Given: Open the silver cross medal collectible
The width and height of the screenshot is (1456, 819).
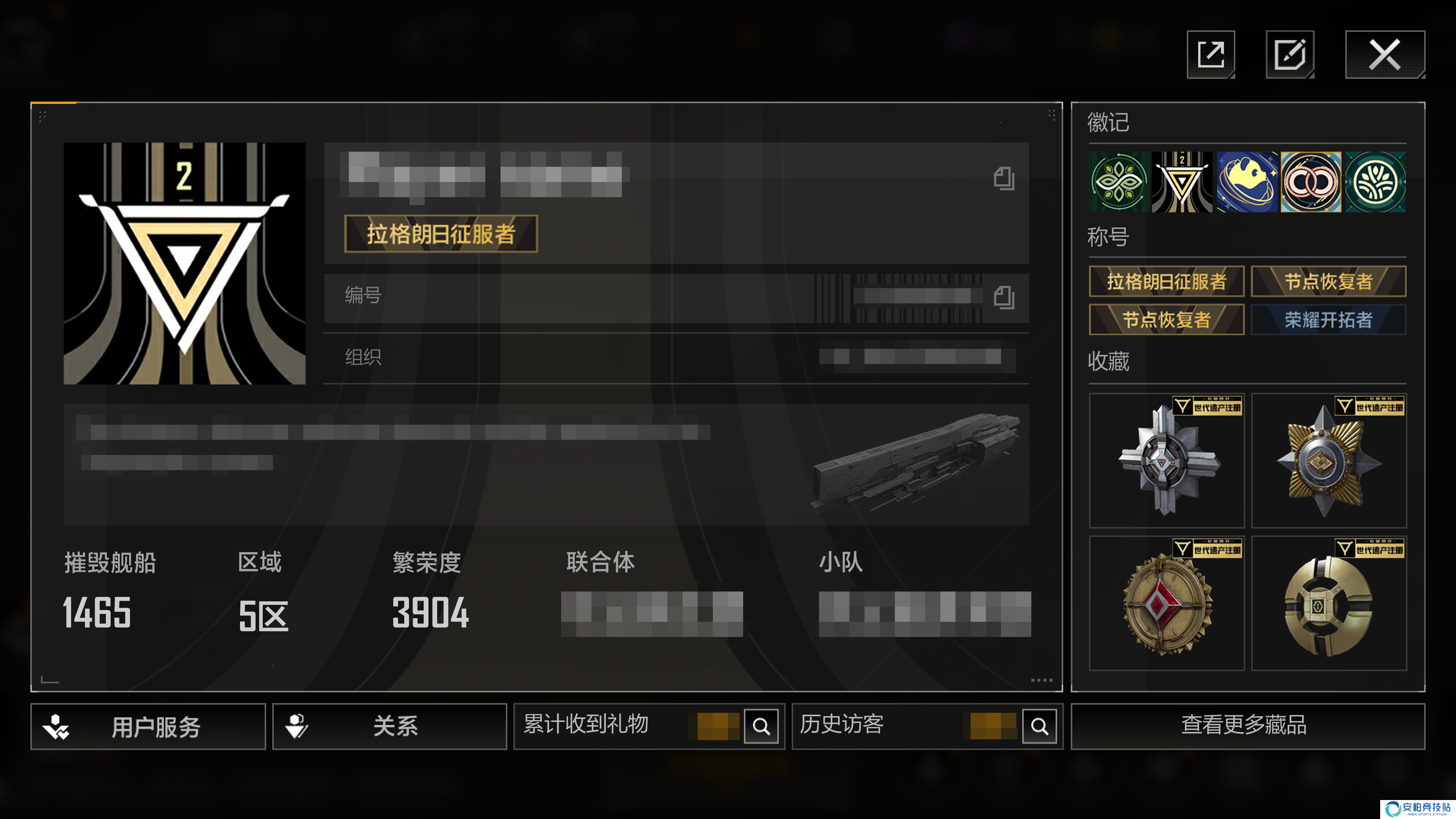Looking at the screenshot, I should click(x=1167, y=461).
